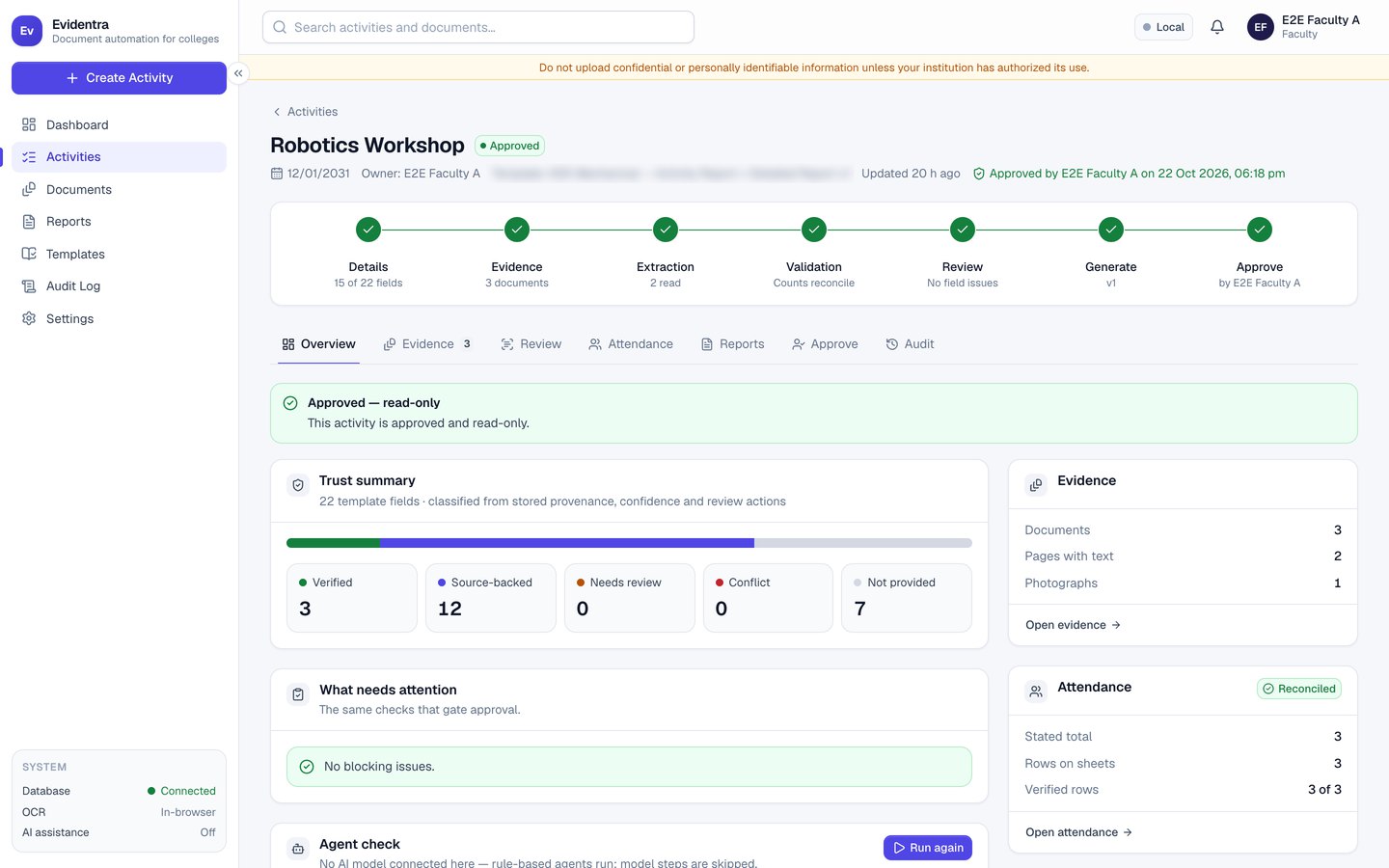Switch to the Evidence tab
Screen dimensions: 1389x868
point(427,344)
